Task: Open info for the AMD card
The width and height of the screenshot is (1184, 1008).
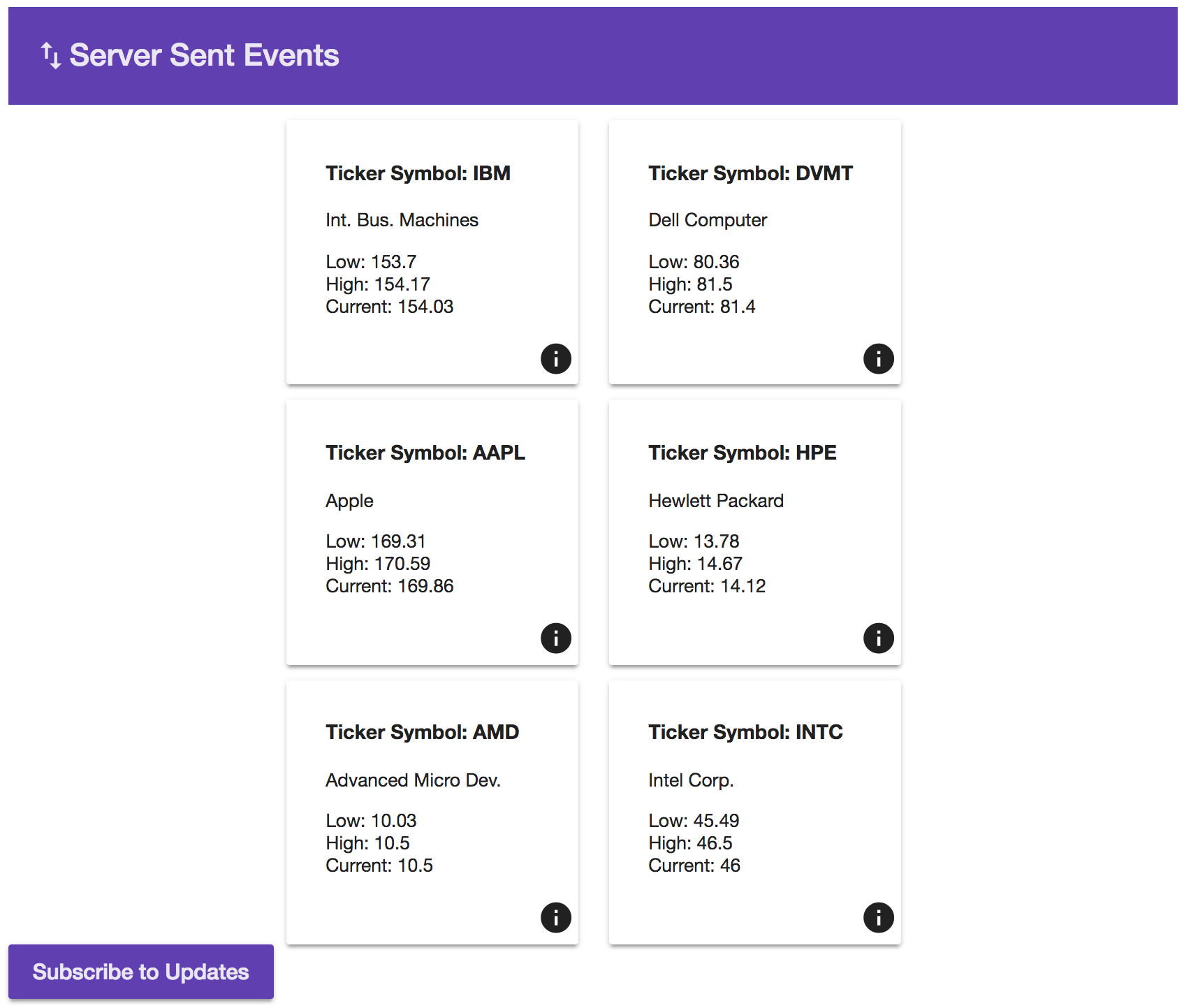Action: pos(555,917)
